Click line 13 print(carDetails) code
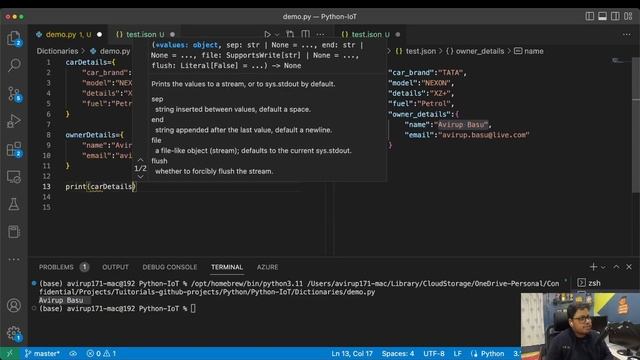This screenshot has width=640, height=360. (100, 187)
